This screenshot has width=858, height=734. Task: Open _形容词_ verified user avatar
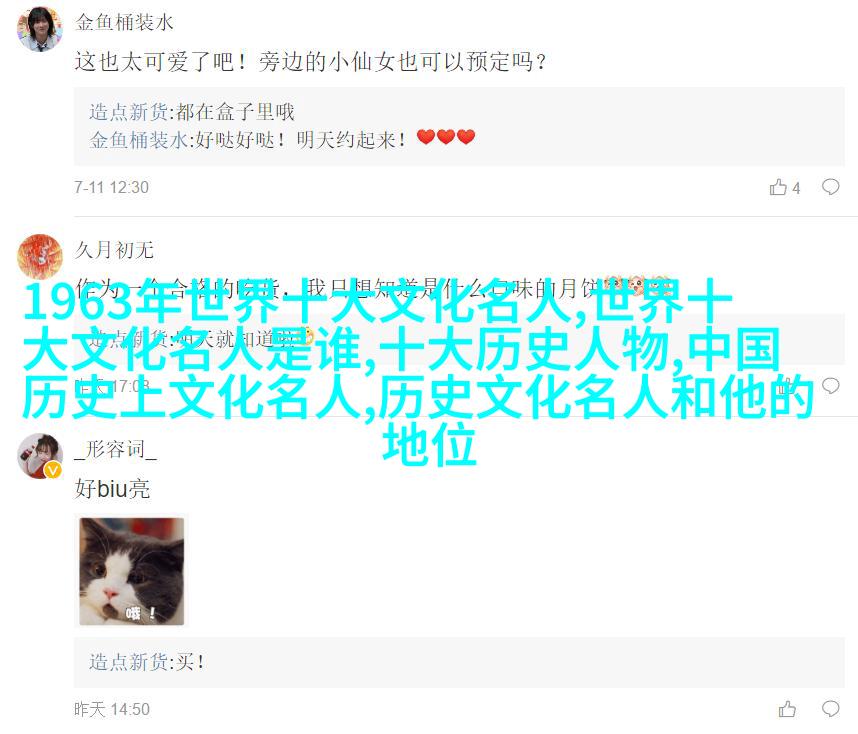coord(39,455)
